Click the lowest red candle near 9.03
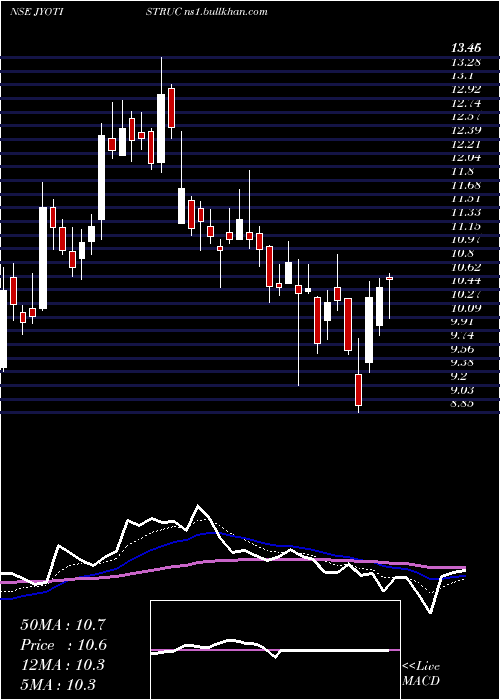This screenshot has width=500, height=700. pos(358,390)
